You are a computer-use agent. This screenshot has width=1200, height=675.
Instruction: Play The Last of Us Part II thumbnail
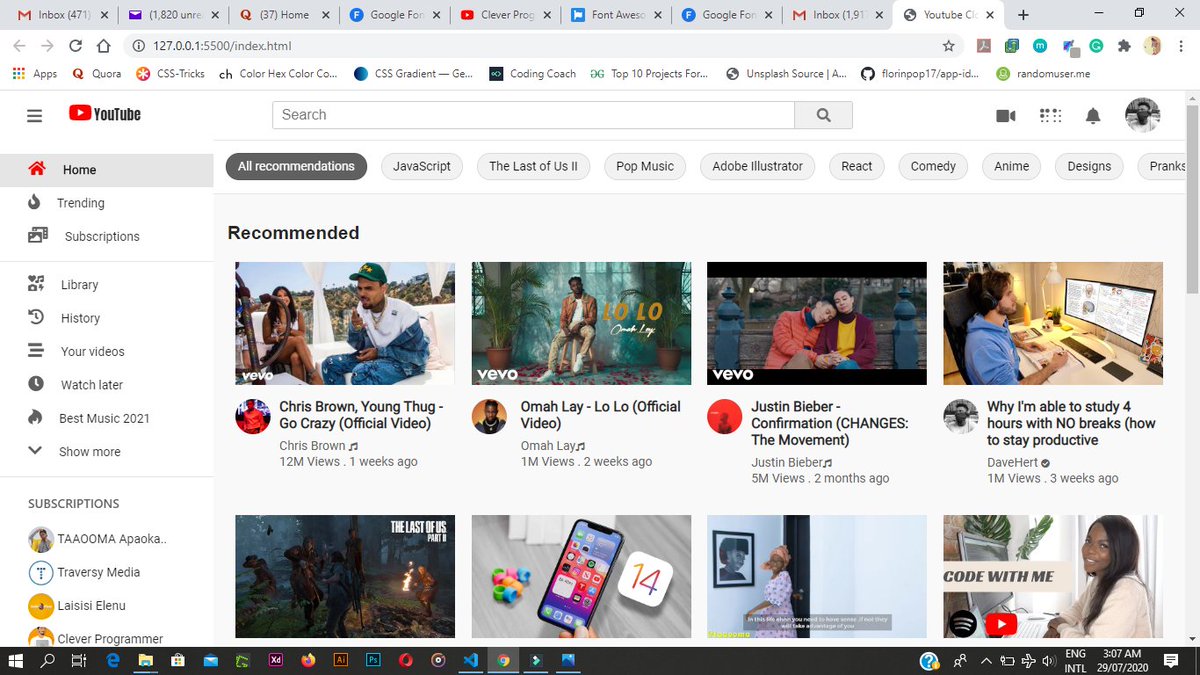[x=345, y=577]
